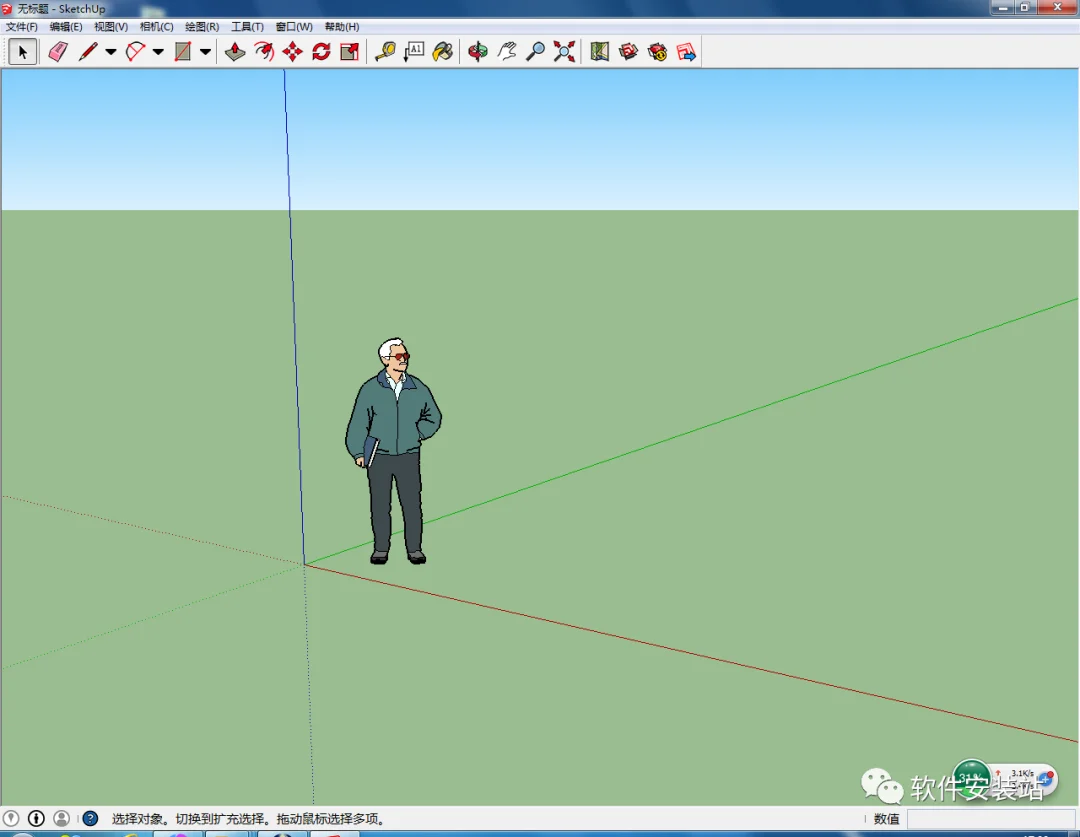
Task: Open the 工具(T) menu
Action: tap(247, 27)
